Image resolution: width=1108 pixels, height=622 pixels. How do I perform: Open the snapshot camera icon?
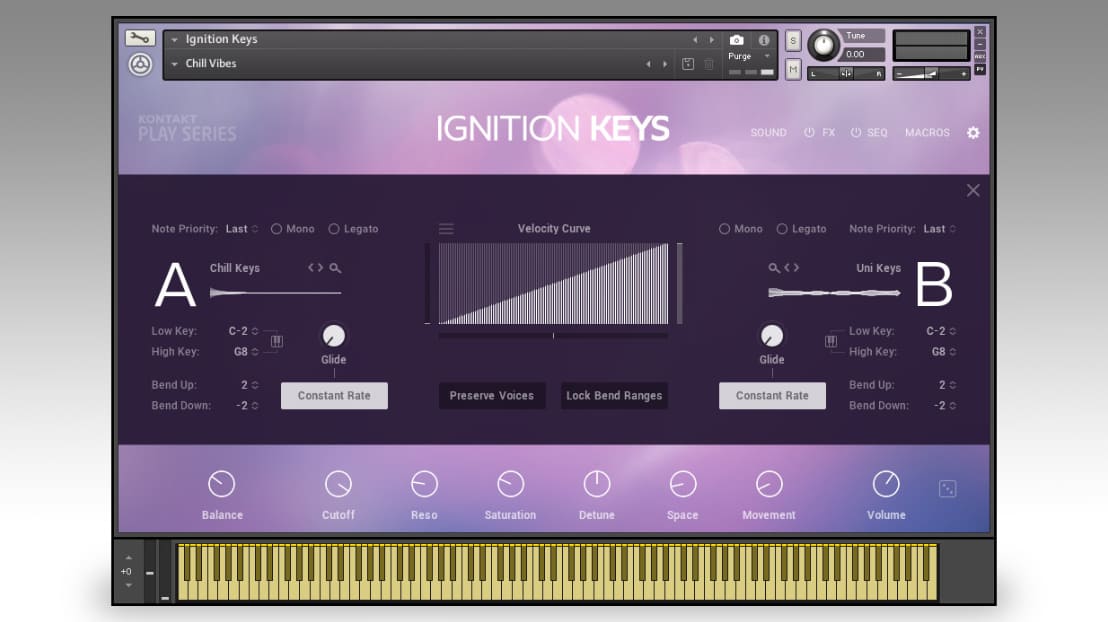pyautogui.click(x=736, y=41)
